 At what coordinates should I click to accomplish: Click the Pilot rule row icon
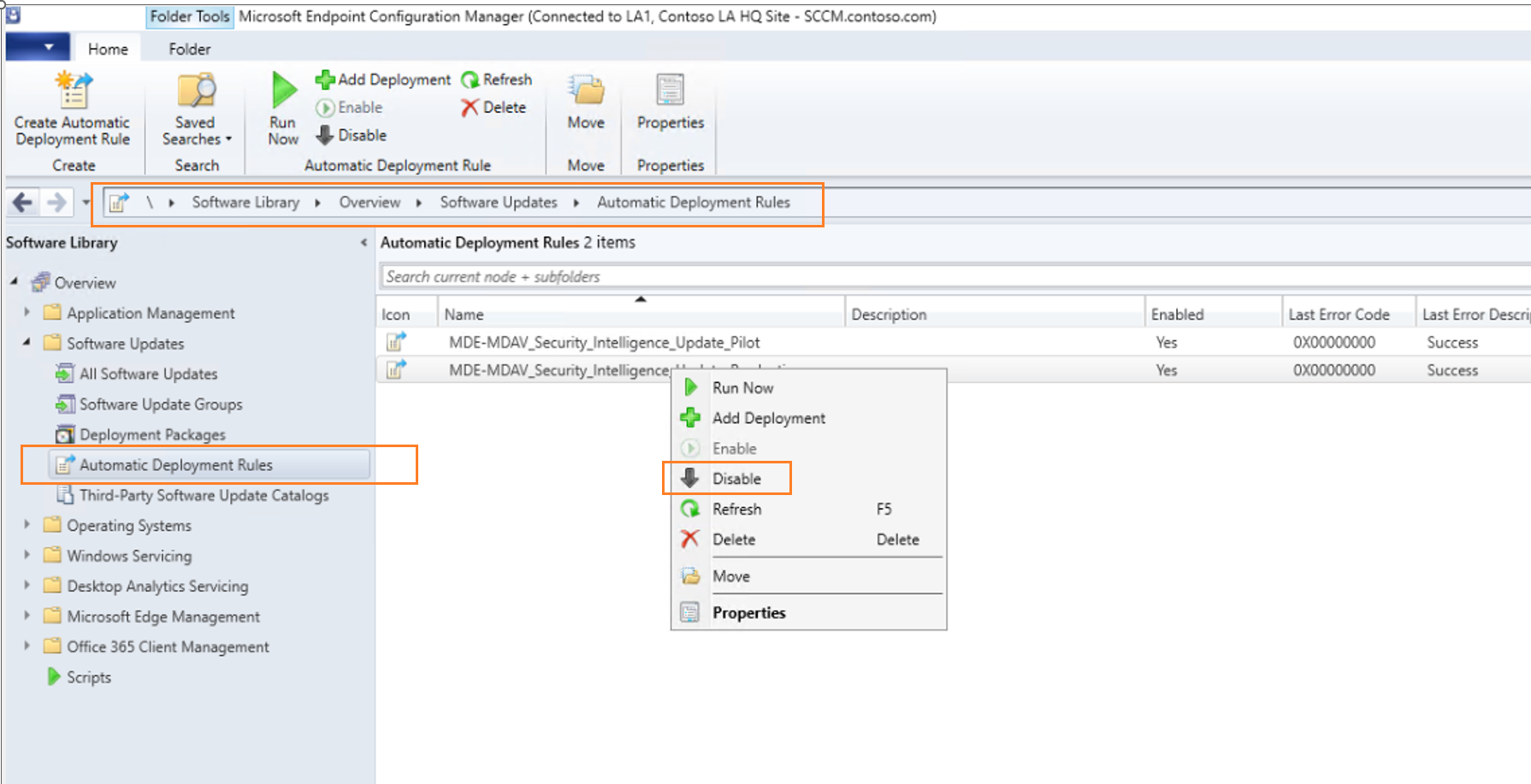click(x=396, y=342)
